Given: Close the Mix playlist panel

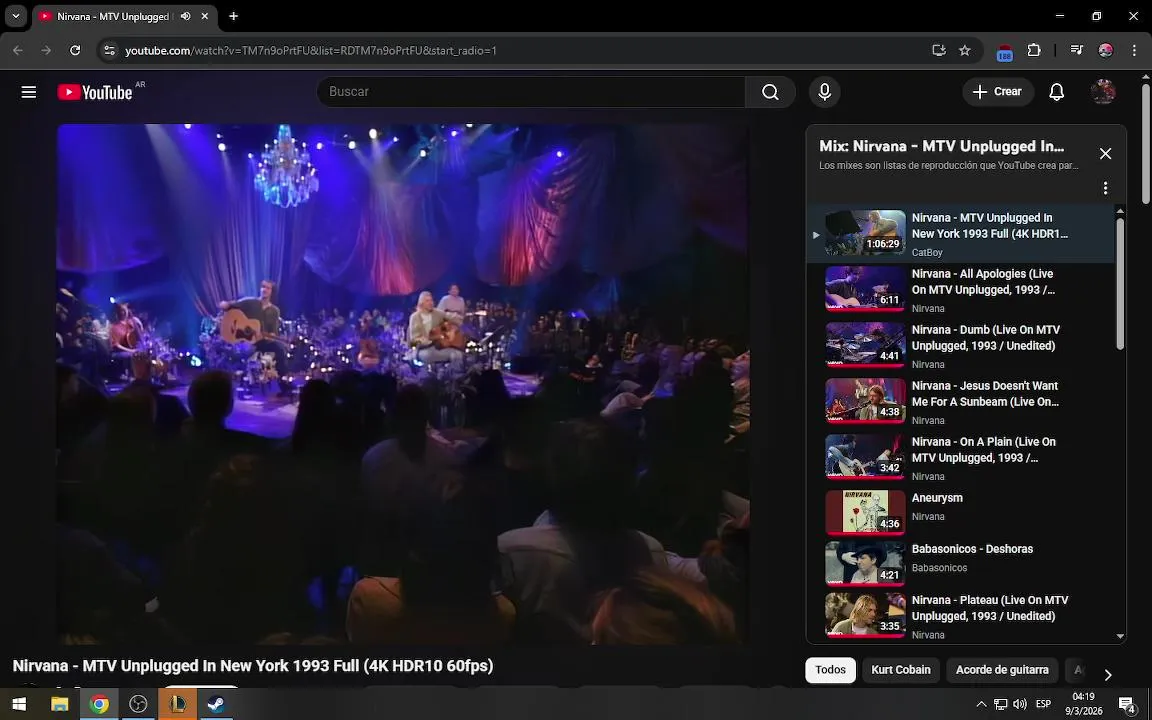Looking at the screenshot, I should pyautogui.click(x=1105, y=154).
